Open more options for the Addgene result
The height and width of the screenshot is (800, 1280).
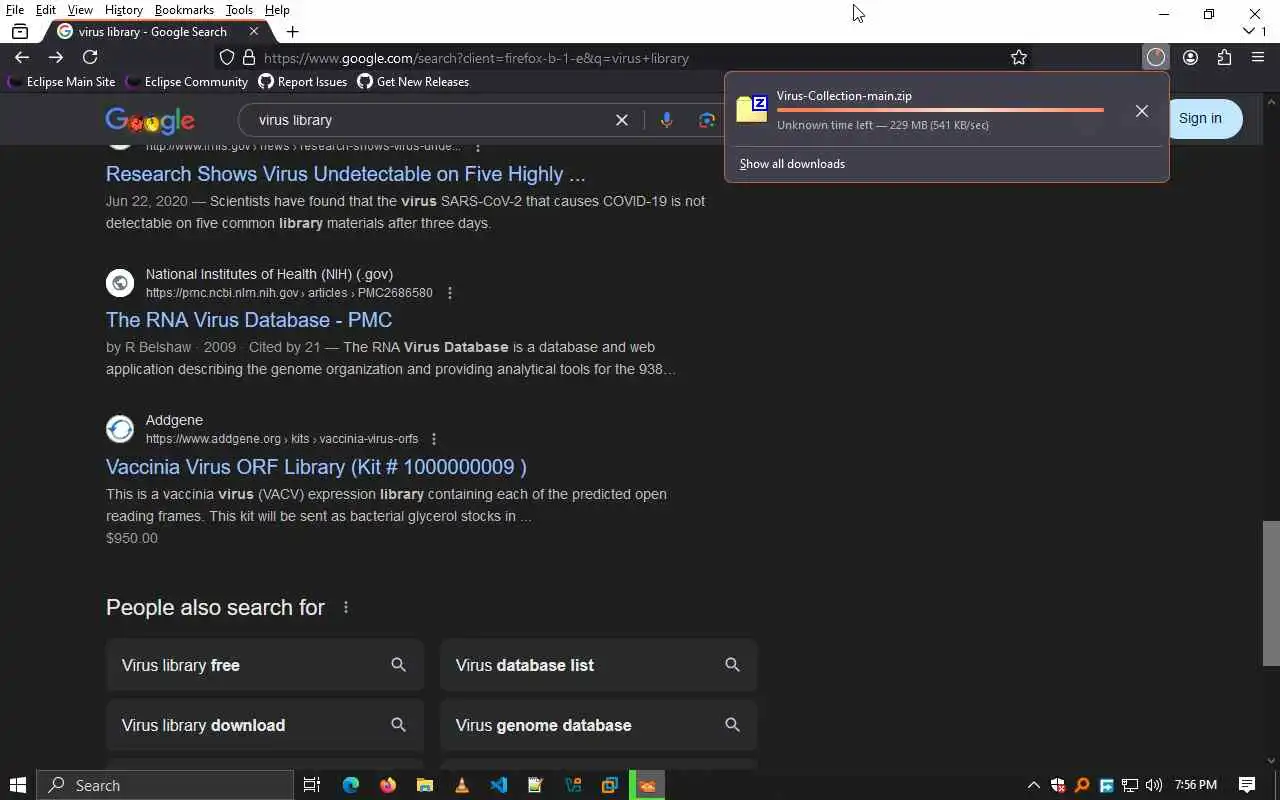coord(434,439)
